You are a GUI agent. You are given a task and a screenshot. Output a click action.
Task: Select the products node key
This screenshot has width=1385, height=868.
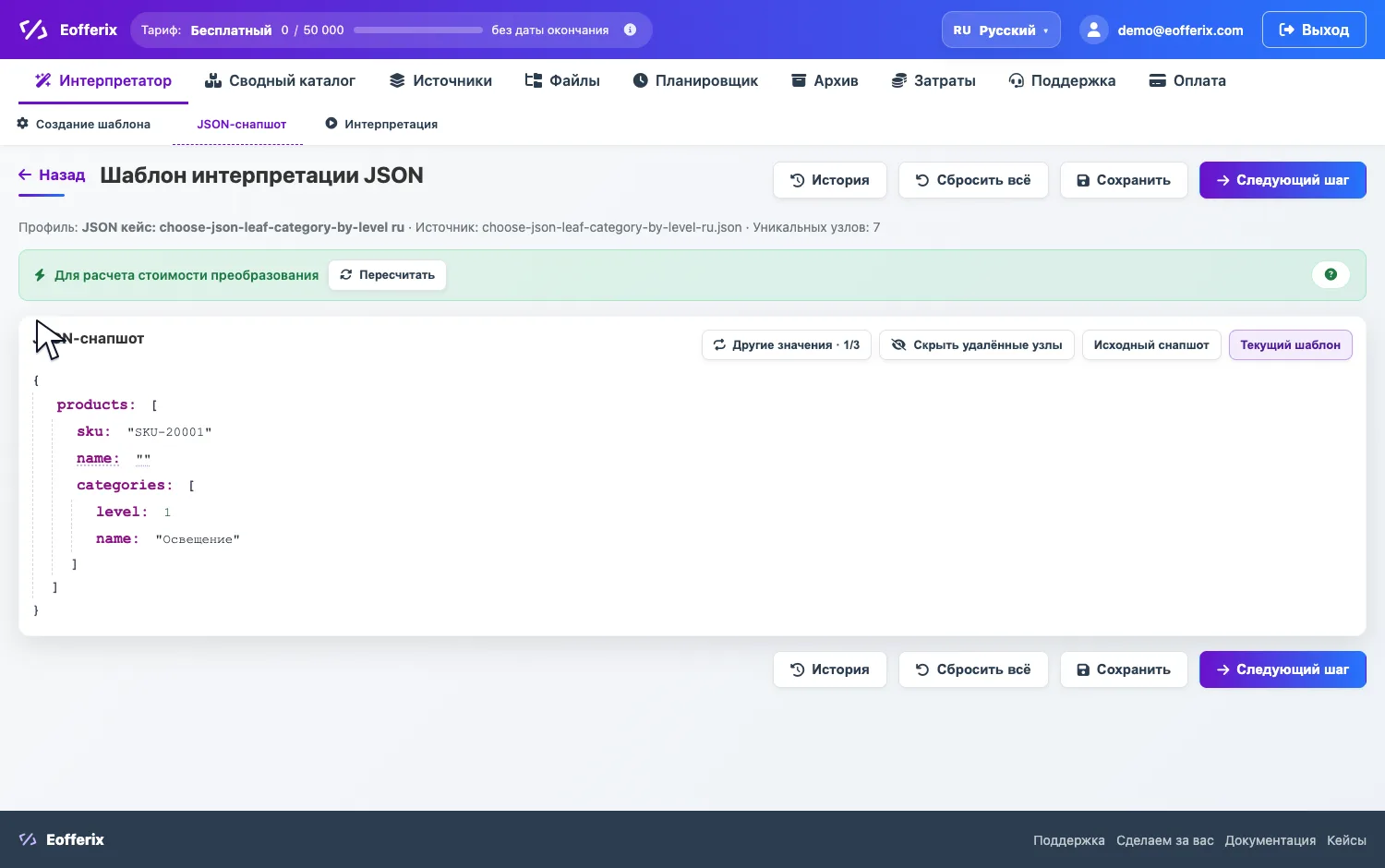click(96, 404)
